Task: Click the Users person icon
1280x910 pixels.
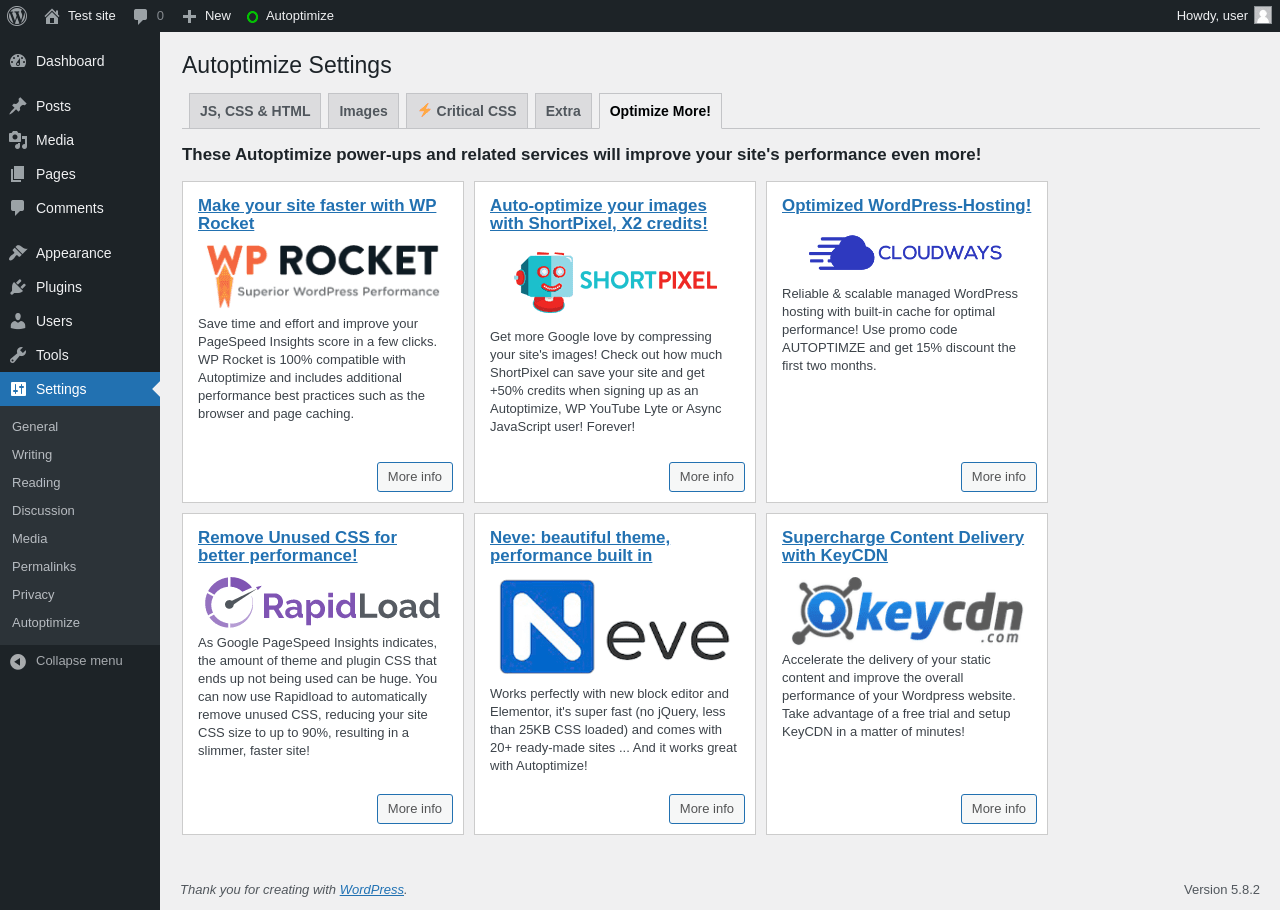Action: 18,321
